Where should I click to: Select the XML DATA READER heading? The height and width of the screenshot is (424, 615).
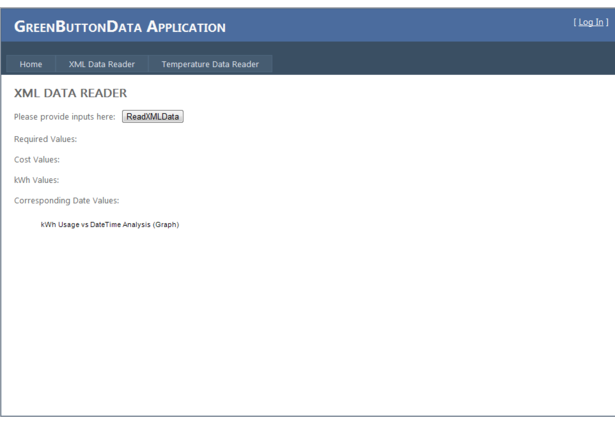(x=71, y=93)
